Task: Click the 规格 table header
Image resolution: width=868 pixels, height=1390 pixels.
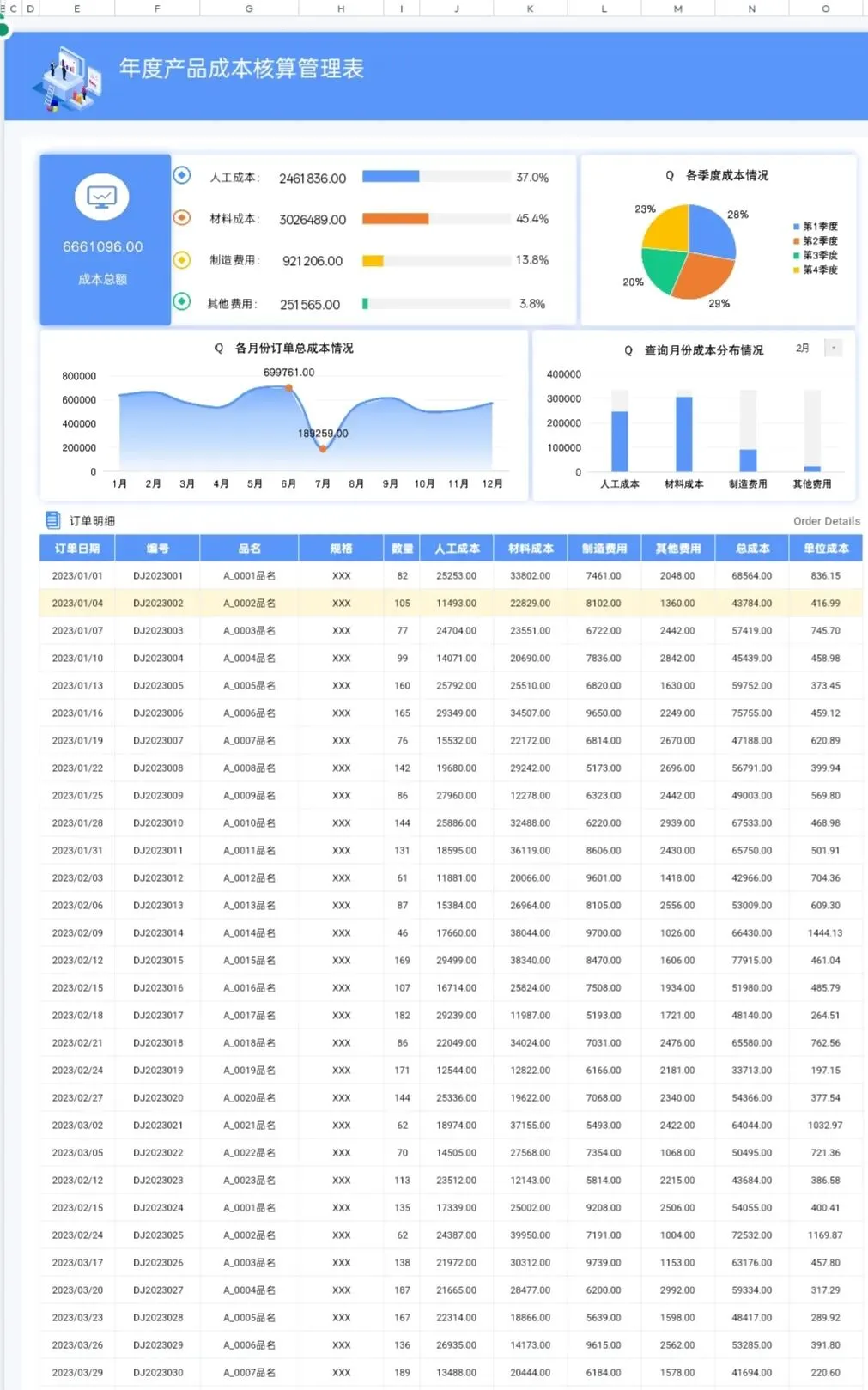Action: [341, 548]
